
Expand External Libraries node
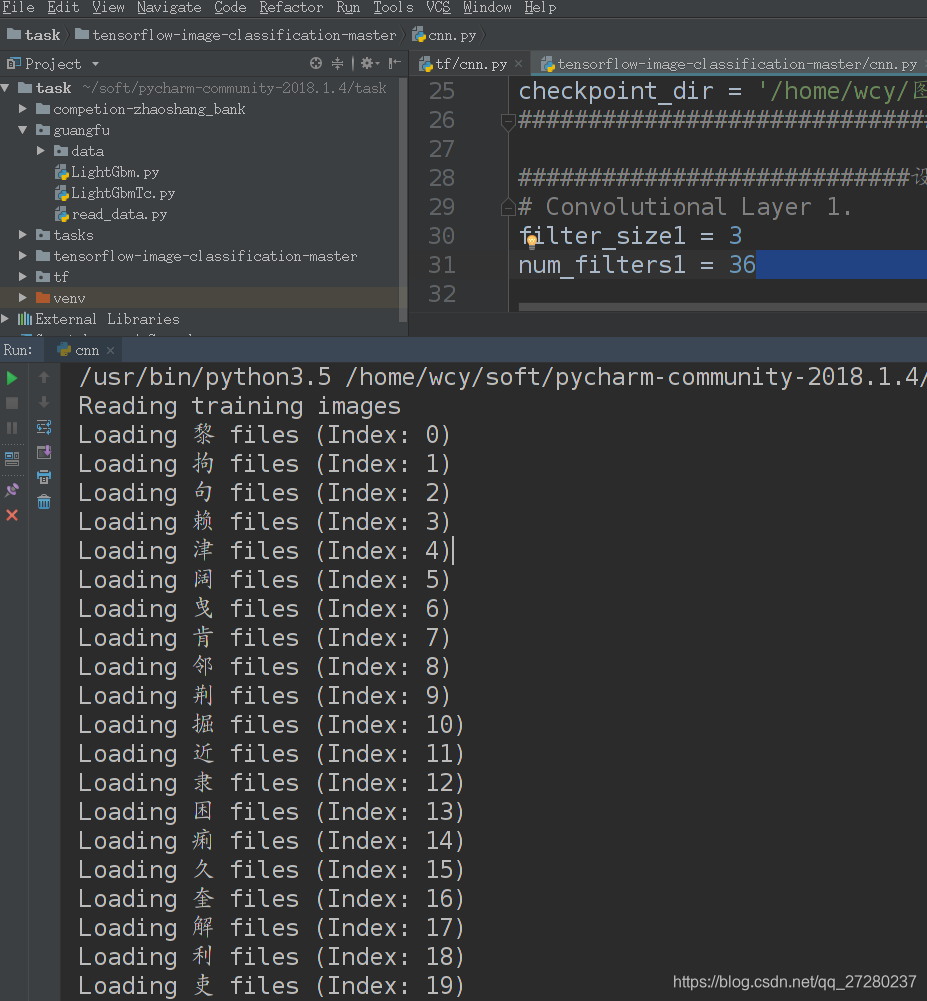pos(6,319)
